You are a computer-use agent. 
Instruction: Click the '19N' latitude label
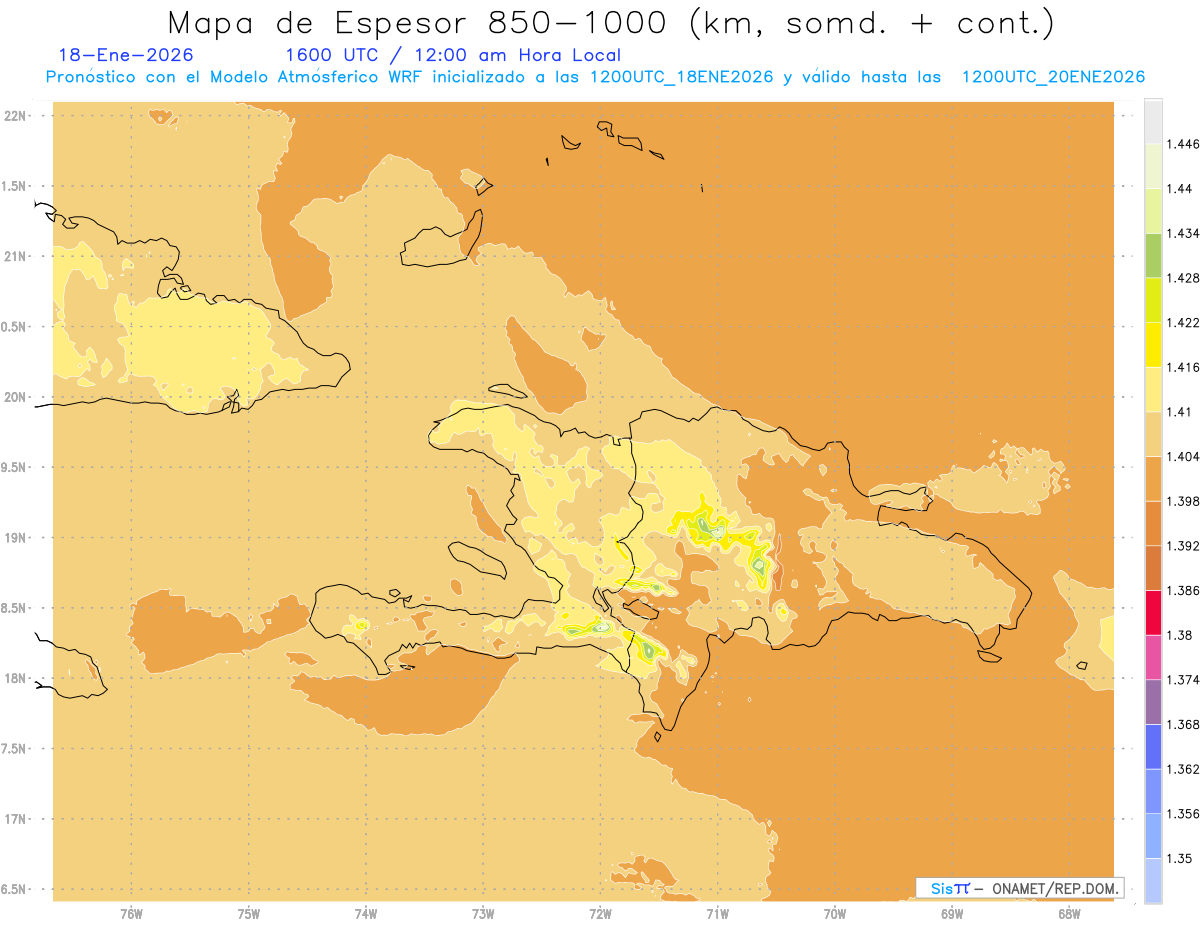coord(15,537)
